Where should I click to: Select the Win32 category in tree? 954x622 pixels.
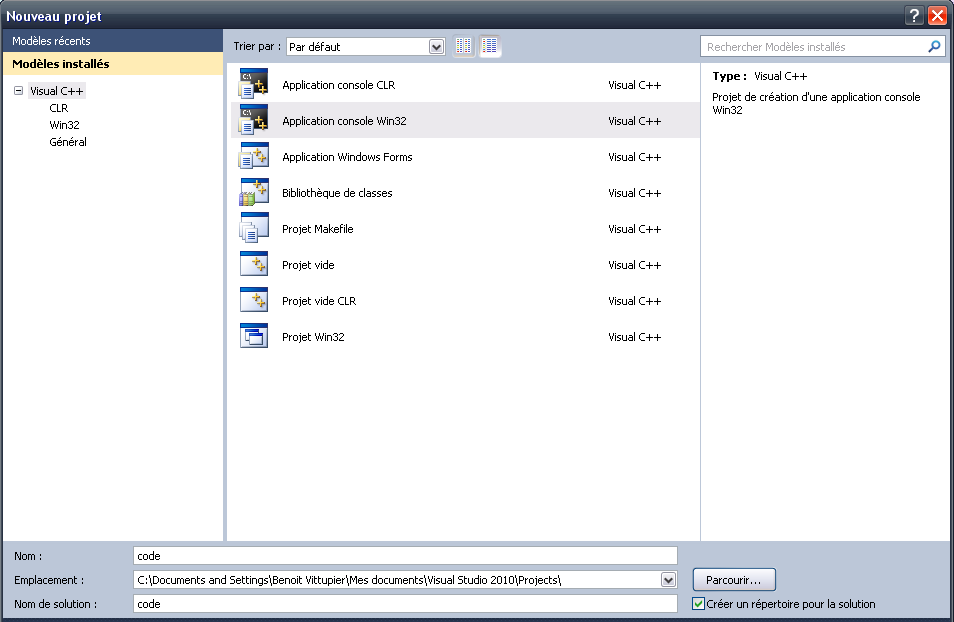(64, 125)
